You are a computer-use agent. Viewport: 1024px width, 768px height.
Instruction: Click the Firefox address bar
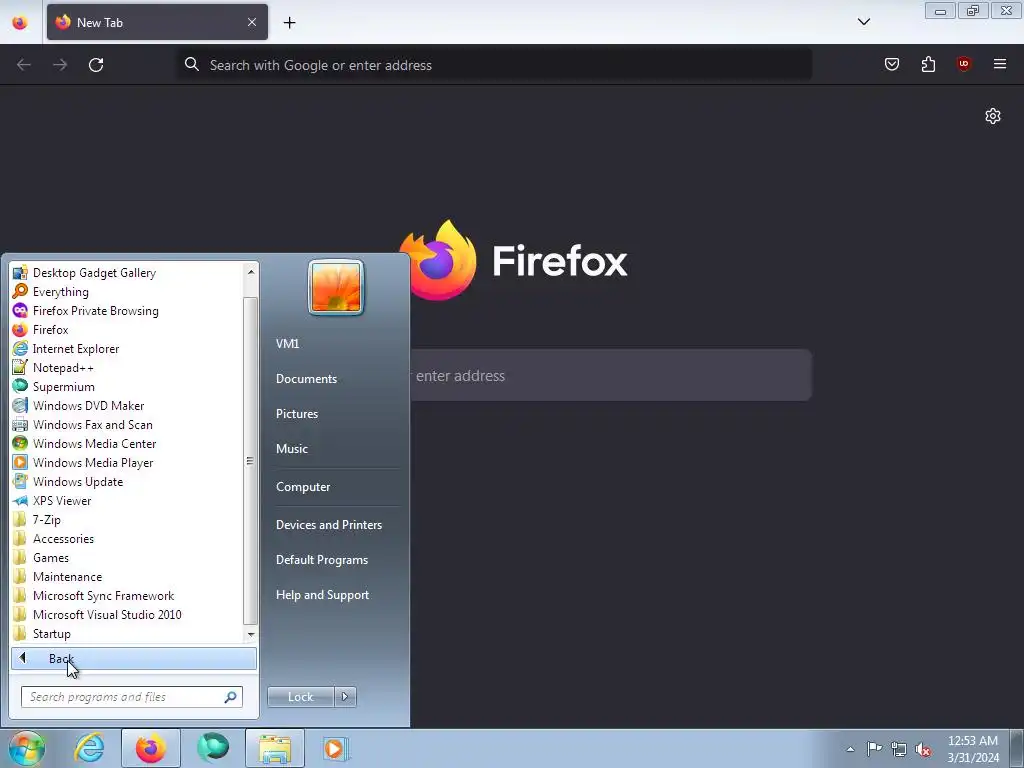tap(494, 65)
